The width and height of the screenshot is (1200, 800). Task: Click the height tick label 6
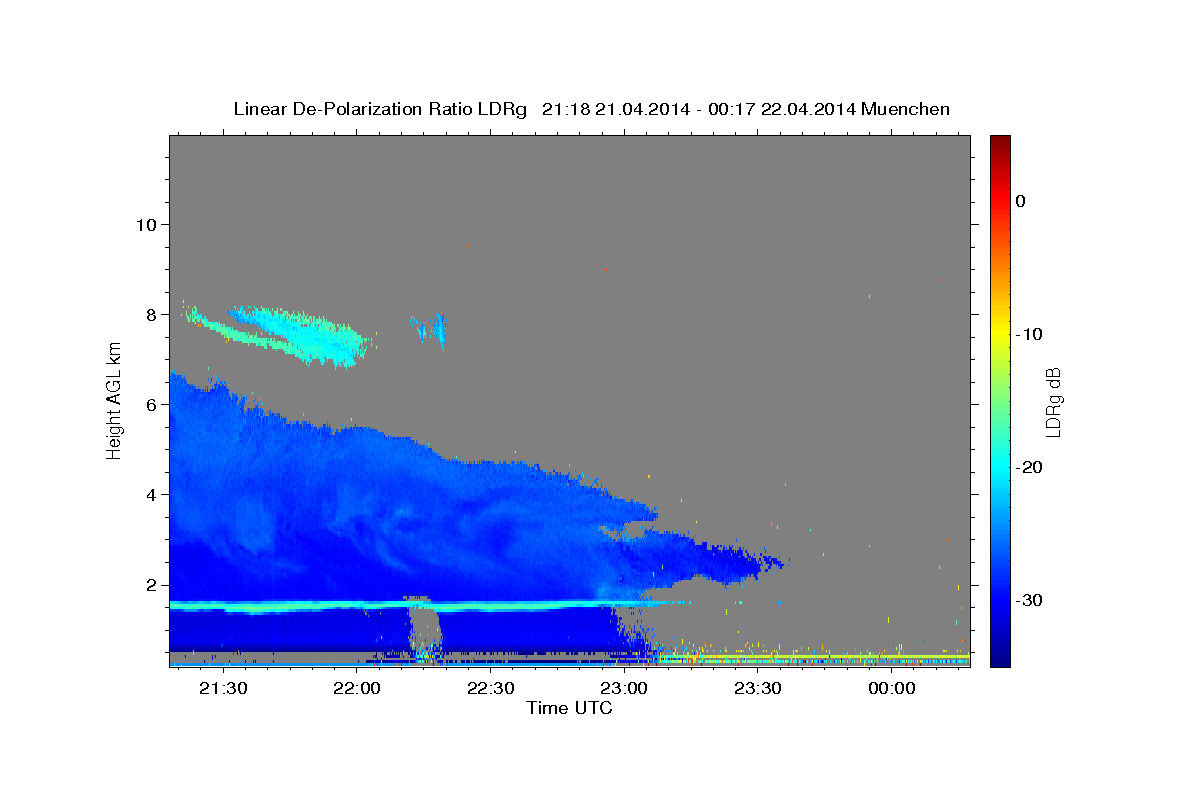point(153,404)
